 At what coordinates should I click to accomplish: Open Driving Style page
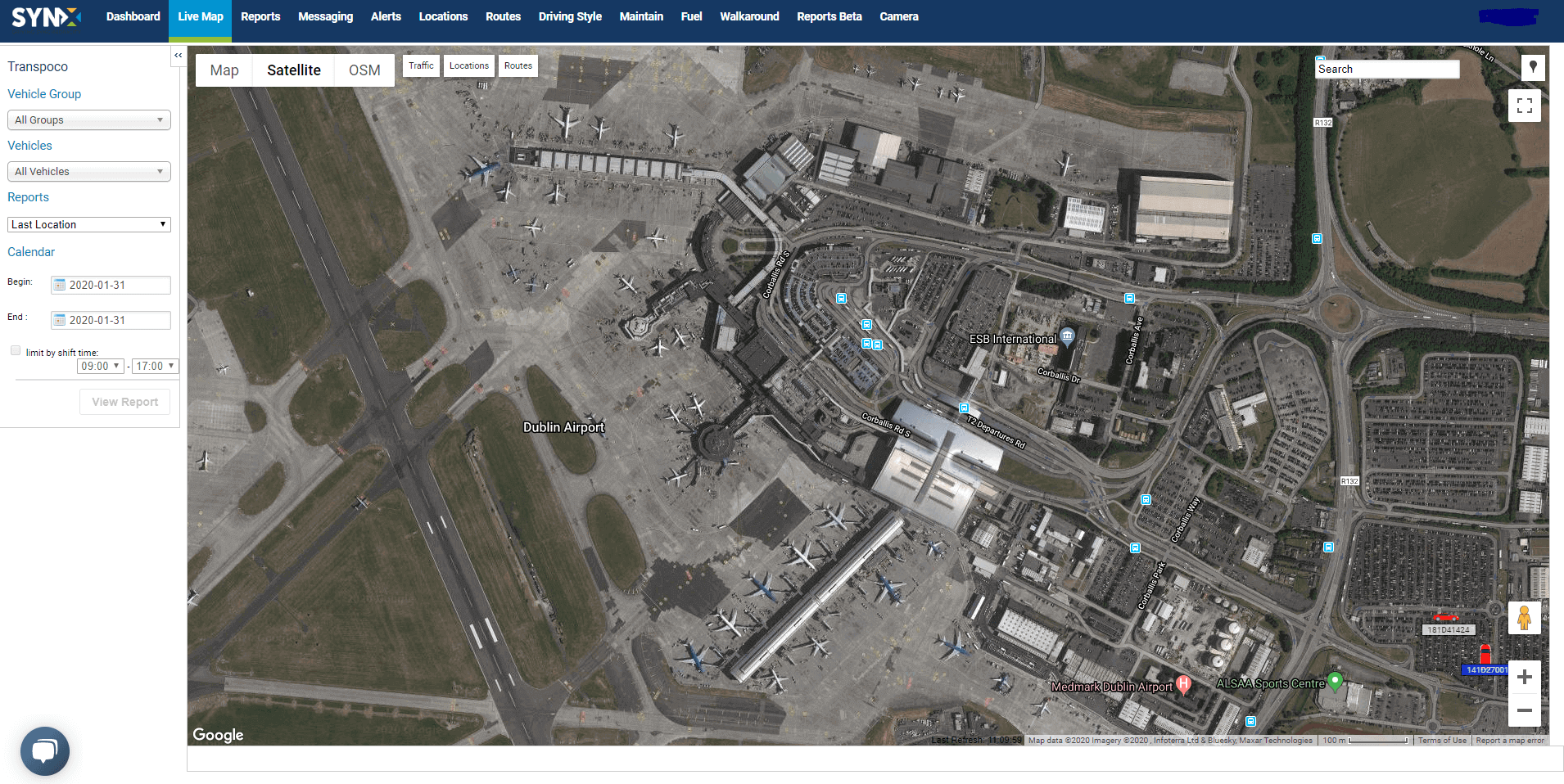[570, 16]
